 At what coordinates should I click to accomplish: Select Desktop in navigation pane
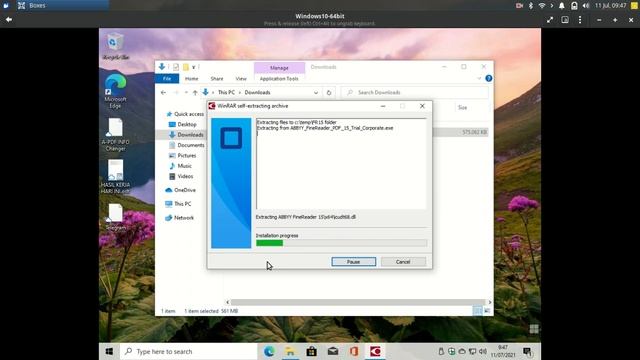click(187, 124)
